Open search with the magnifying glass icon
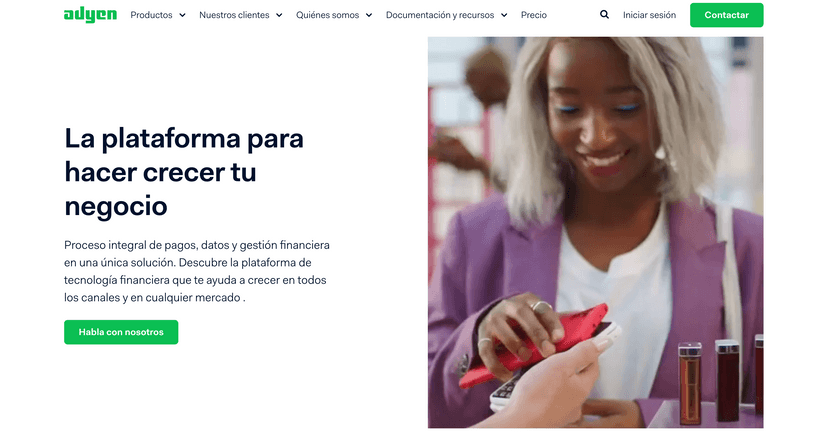The image size is (830, 433). [604, 15]
